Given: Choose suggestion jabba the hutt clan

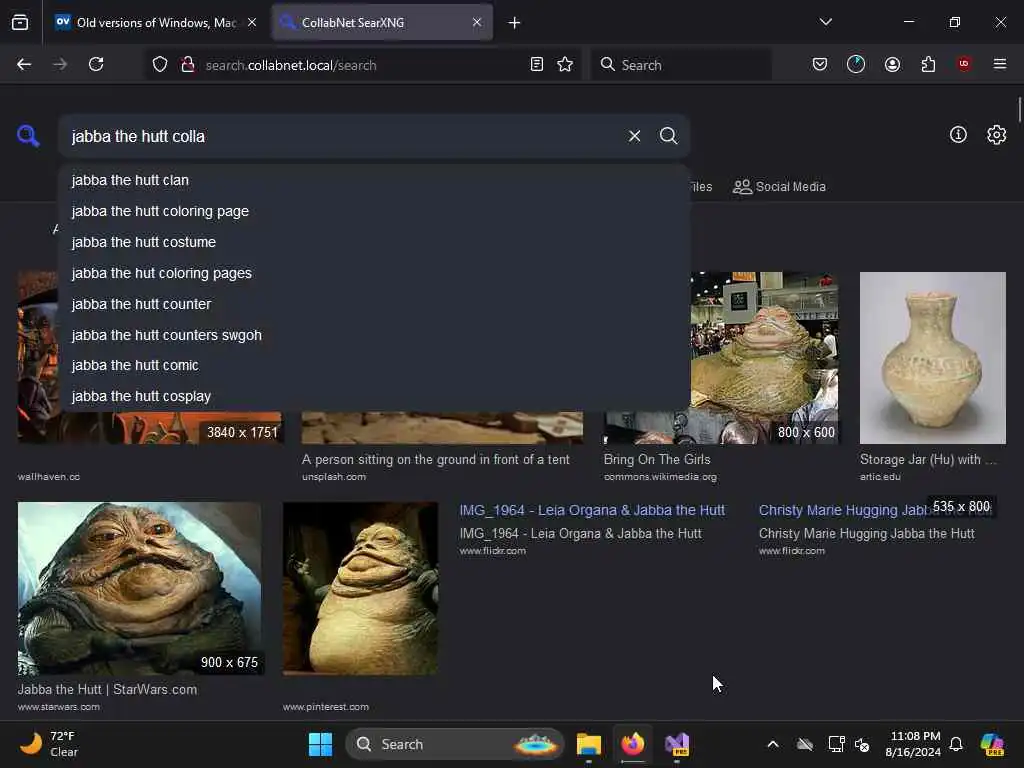Looking at the screenshot, I should (x=374, y=180).
